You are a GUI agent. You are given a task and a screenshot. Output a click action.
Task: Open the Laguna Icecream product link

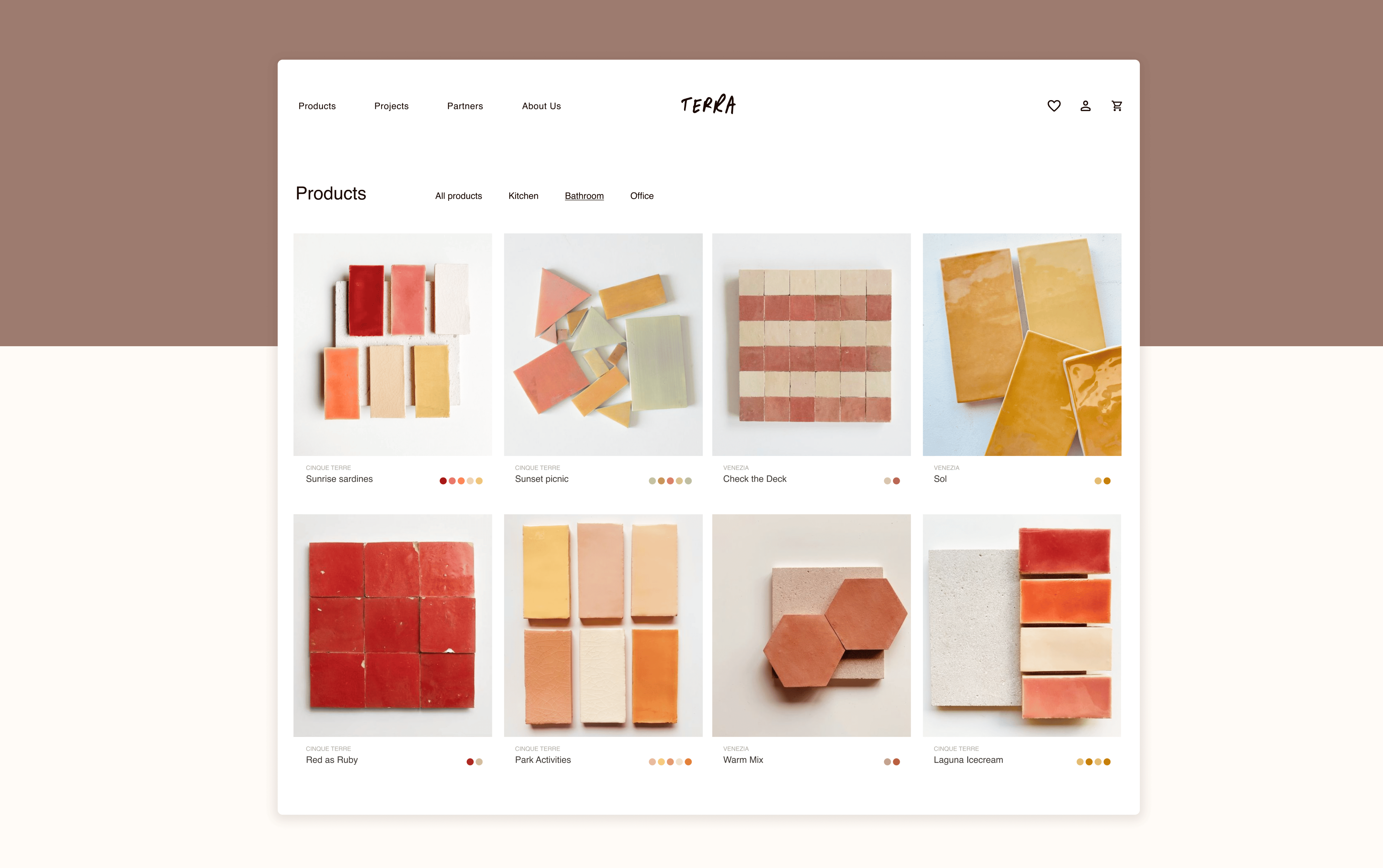[x=968, y=759]
